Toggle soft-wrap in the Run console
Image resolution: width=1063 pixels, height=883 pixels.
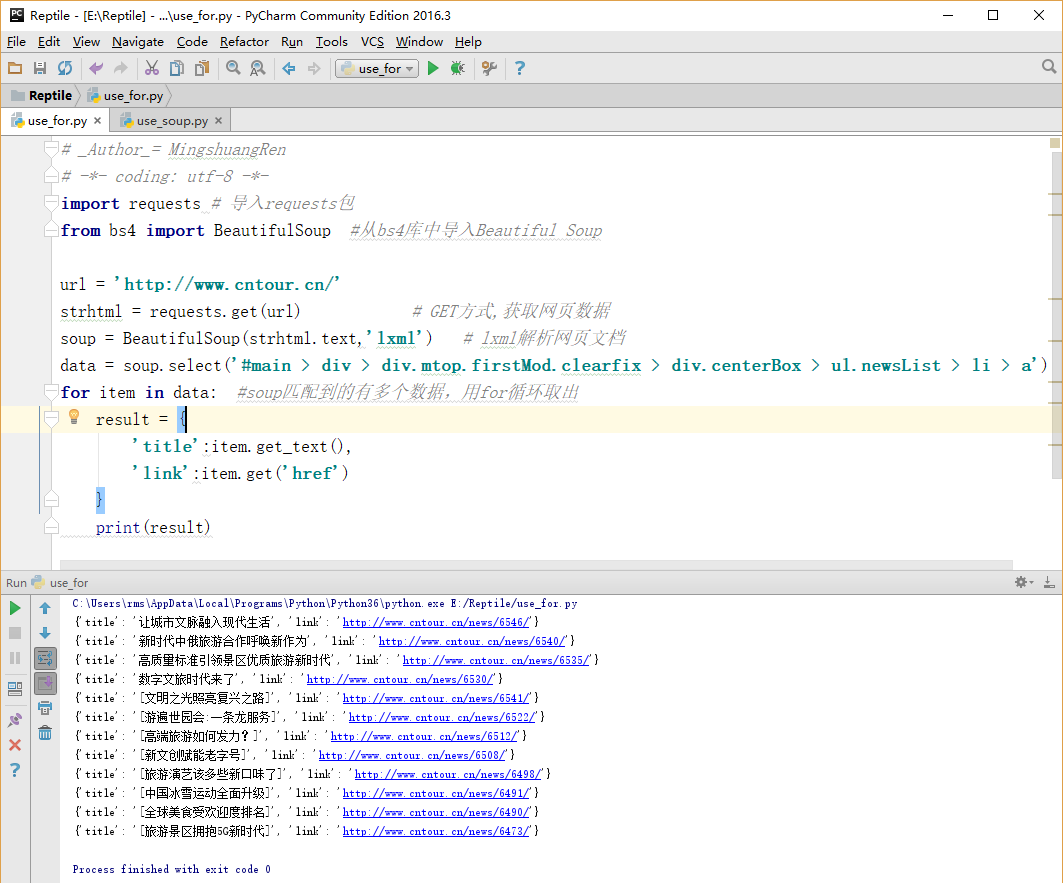pos(45,658)
